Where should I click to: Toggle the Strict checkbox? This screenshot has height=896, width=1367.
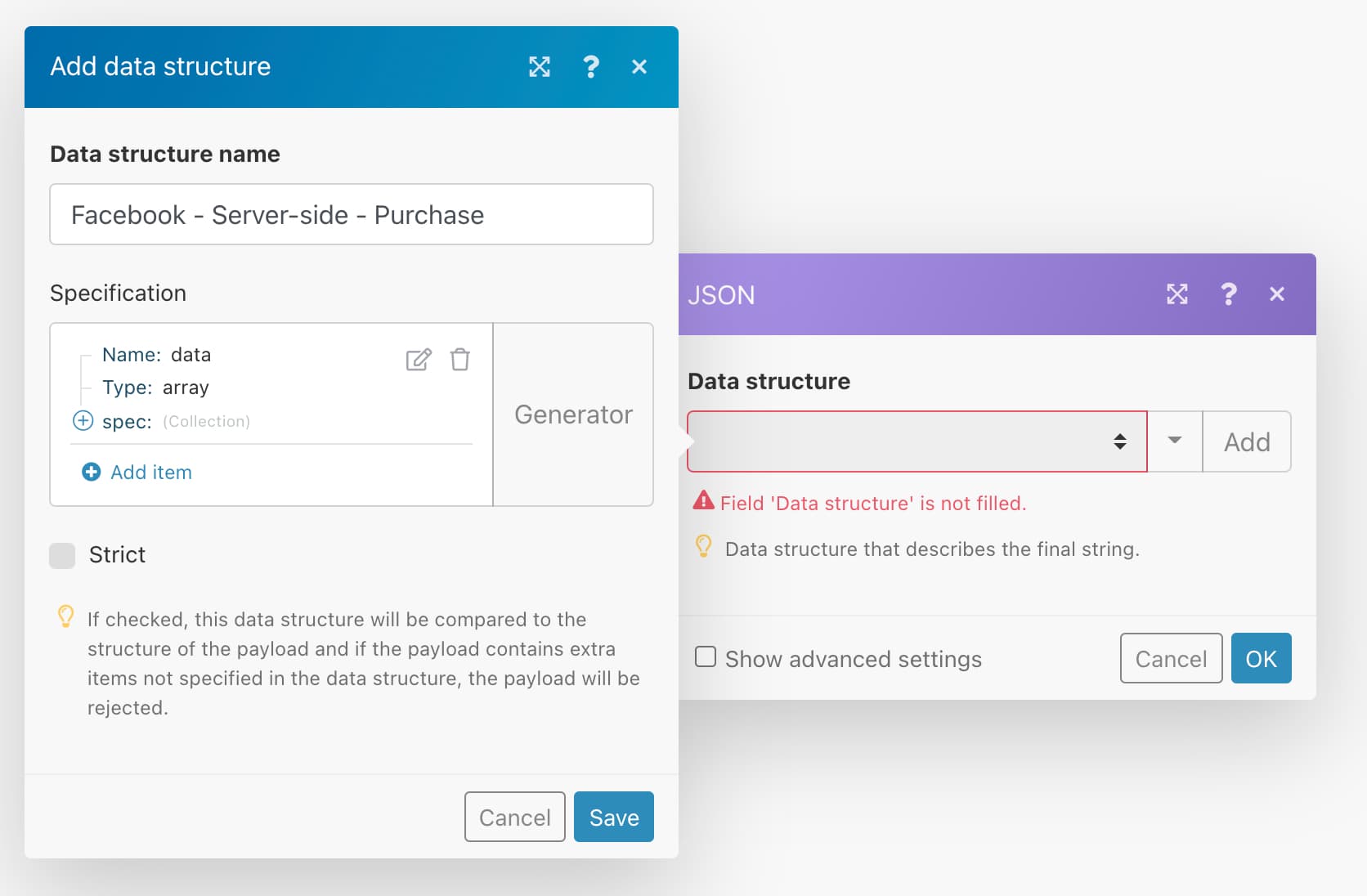tap(62, 555)
